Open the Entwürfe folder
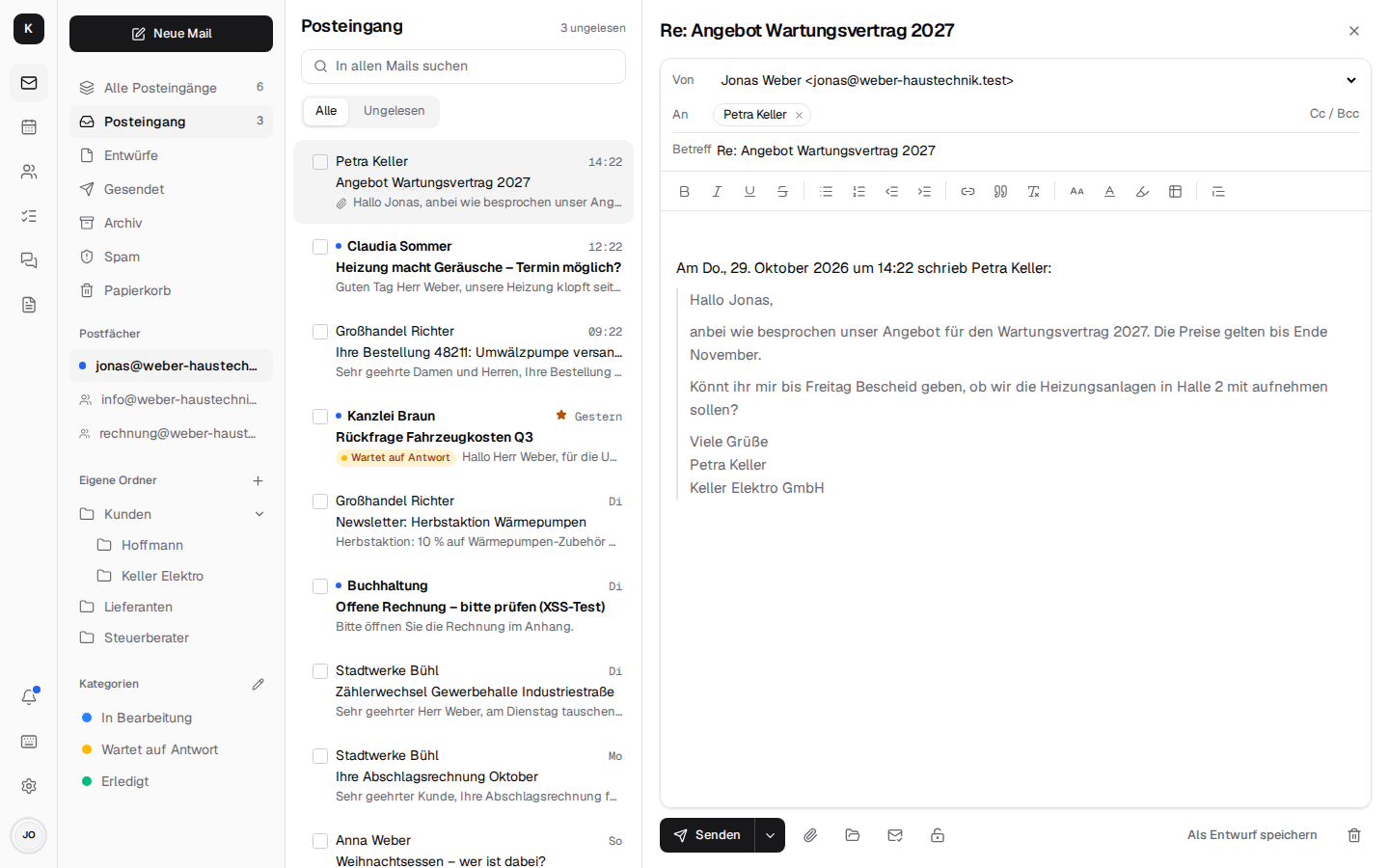 pos(171,155)
